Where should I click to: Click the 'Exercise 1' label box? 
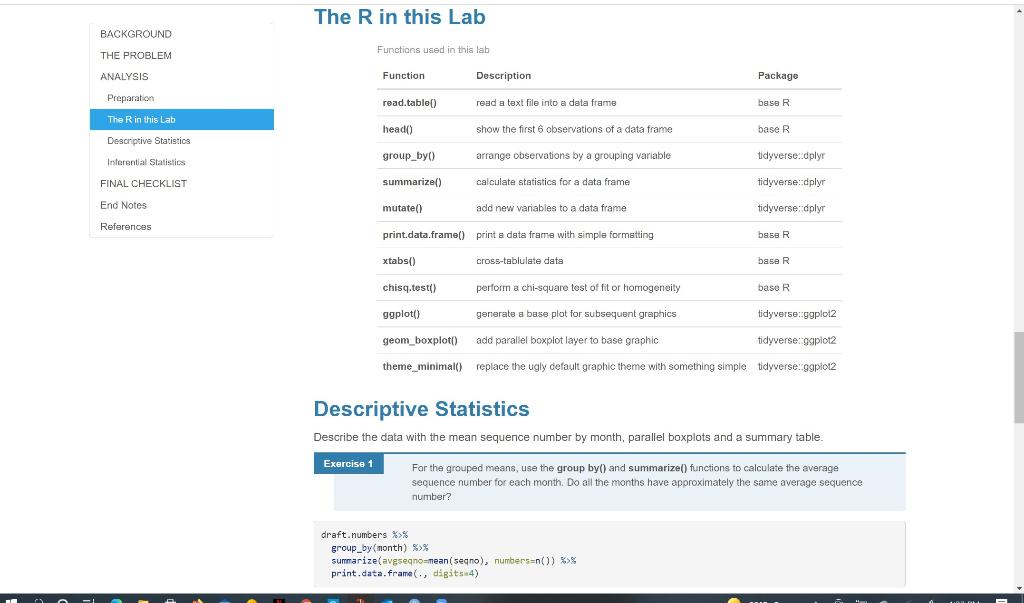349,464
